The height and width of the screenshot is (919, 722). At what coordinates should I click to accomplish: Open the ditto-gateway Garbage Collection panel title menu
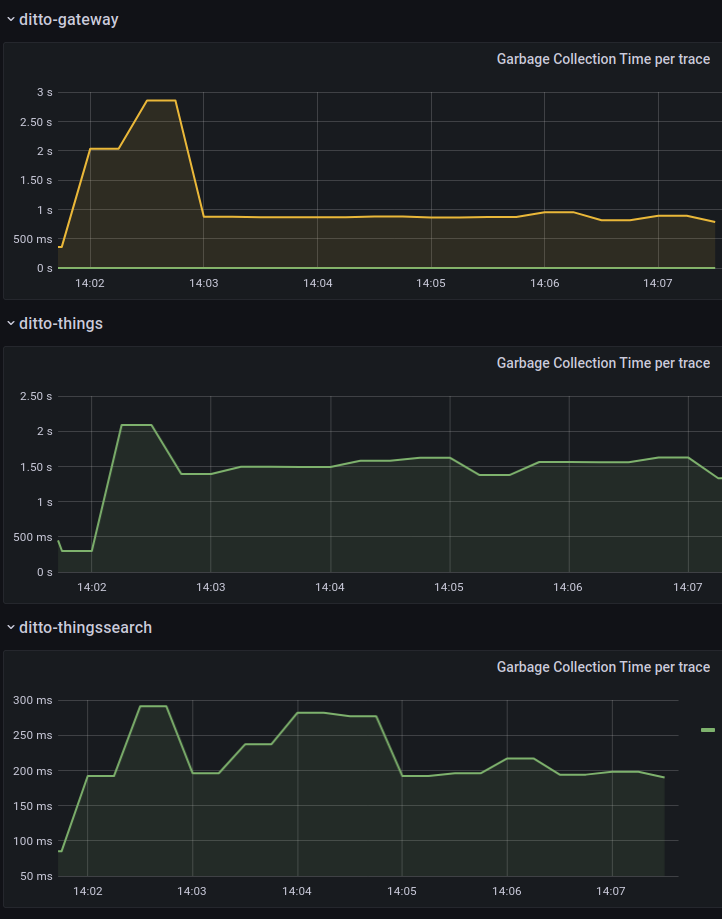[x=603, y=59]
